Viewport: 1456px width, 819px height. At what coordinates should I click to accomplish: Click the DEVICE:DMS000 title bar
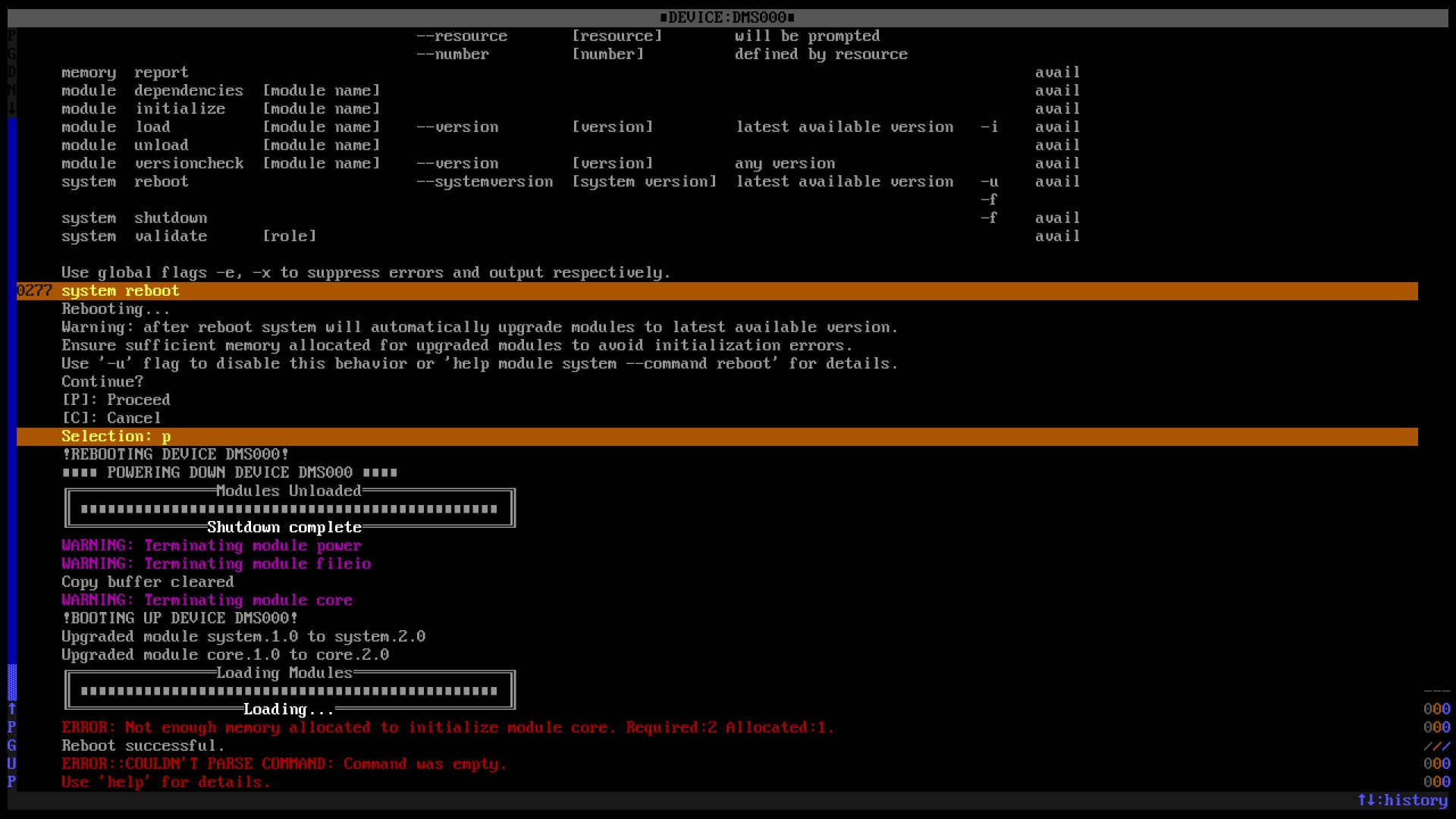point(728,17)
